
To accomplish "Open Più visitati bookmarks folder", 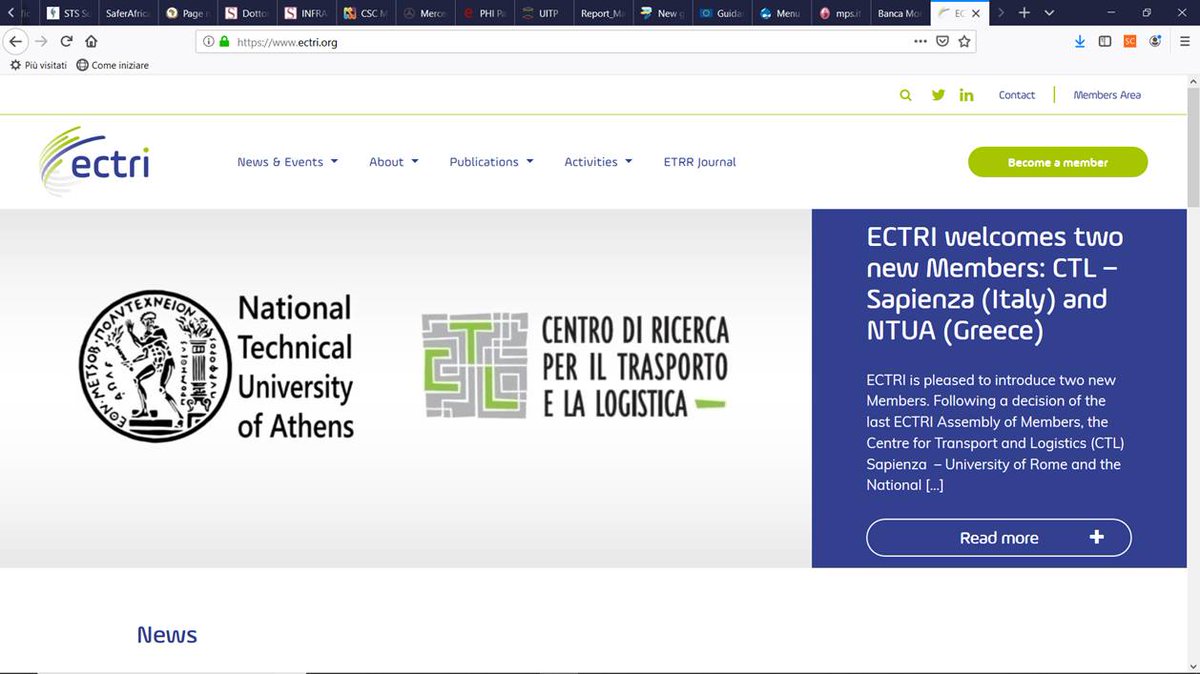I will 38,65.
